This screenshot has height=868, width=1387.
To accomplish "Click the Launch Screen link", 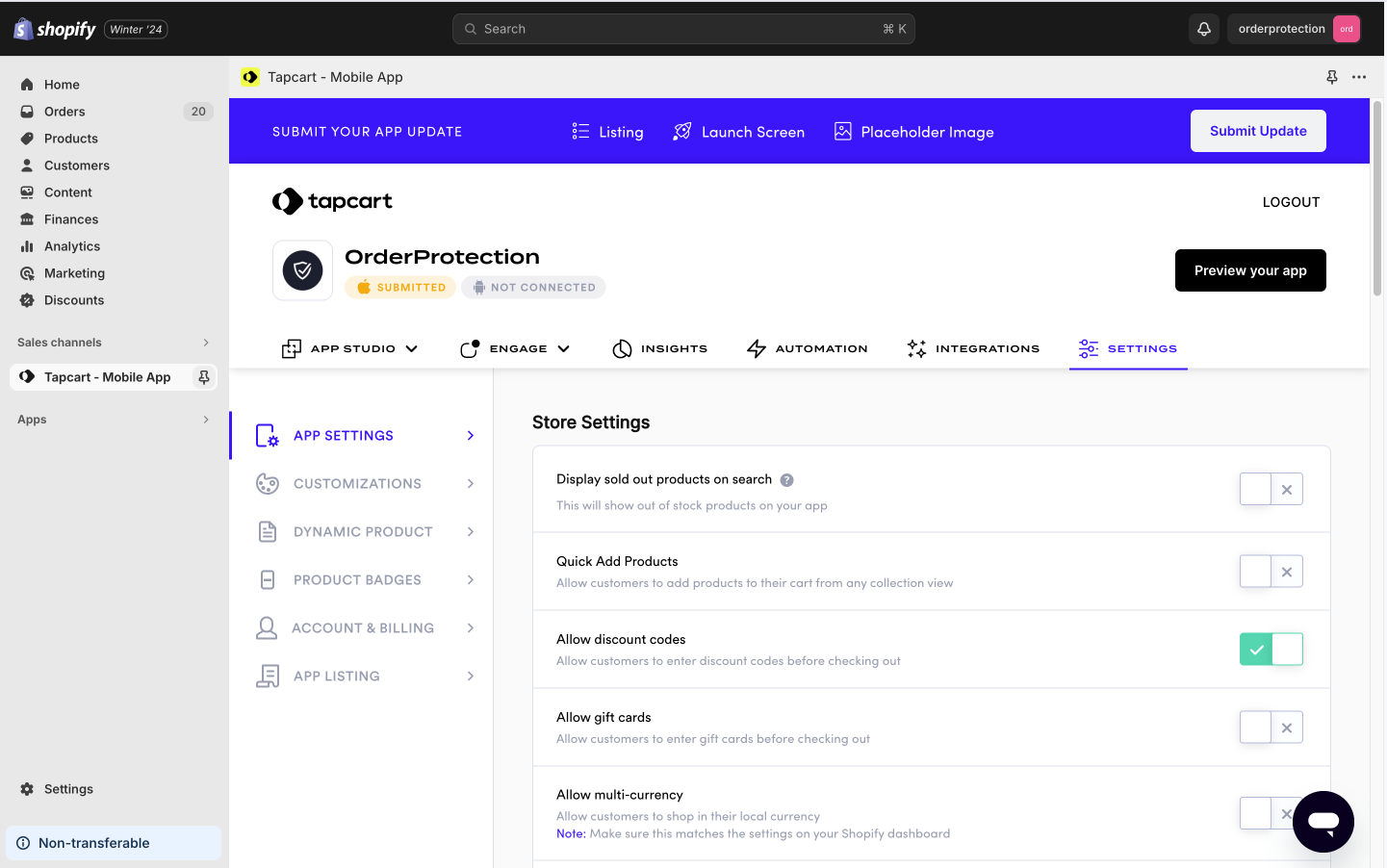I will 753,132.
